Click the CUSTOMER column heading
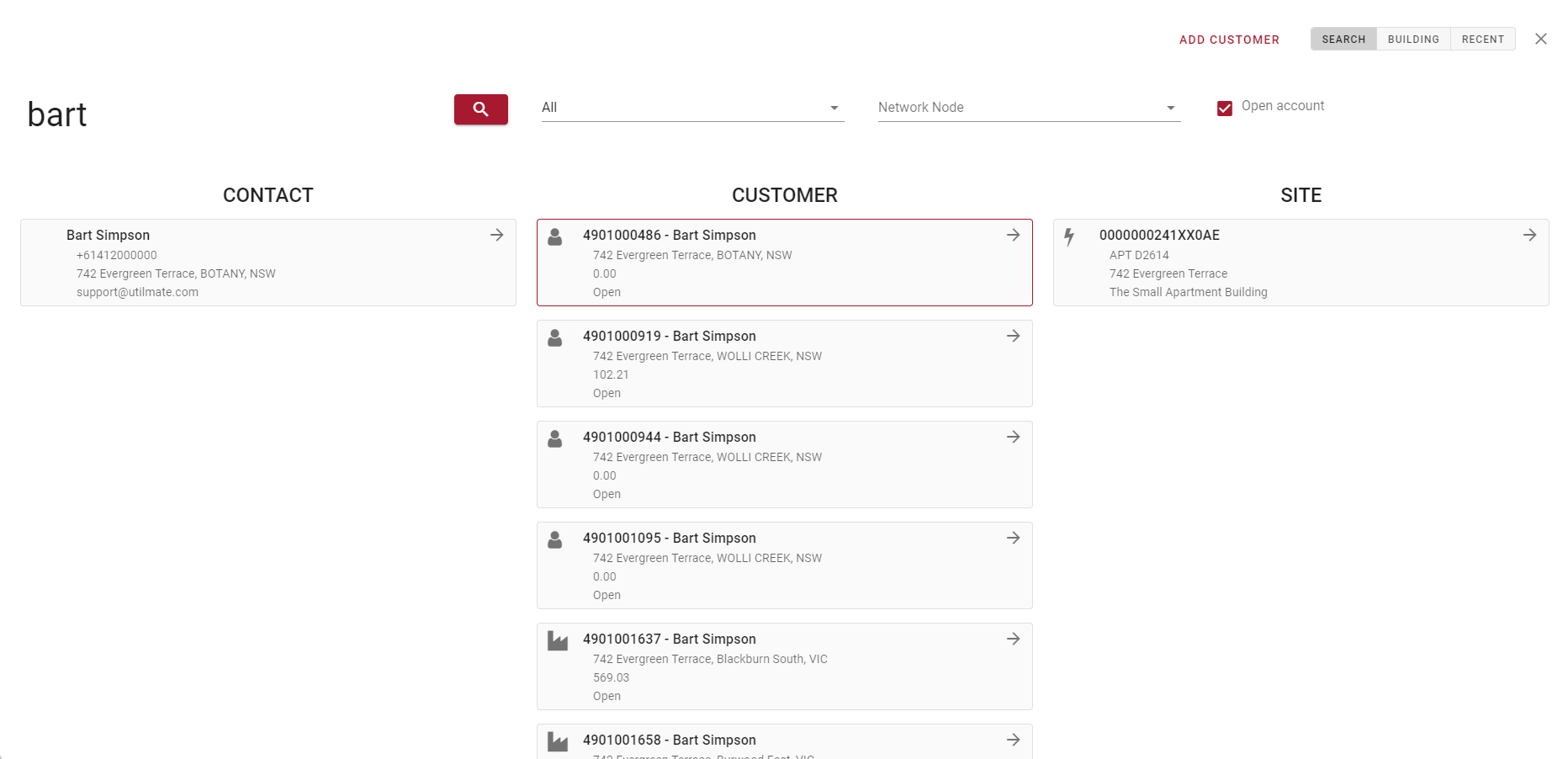1568x759 pixels. point(785,195)
